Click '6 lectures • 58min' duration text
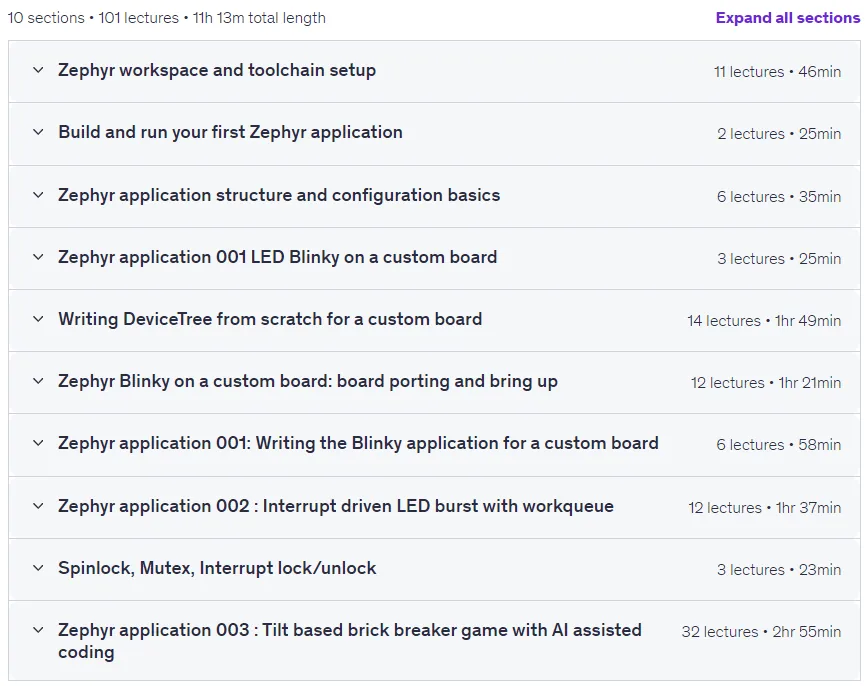 click(x=778, y=444)
